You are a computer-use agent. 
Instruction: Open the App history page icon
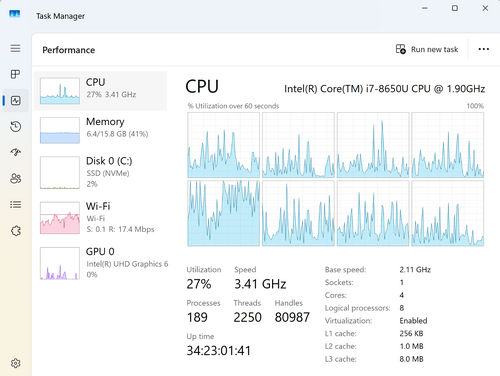(15, 127)
